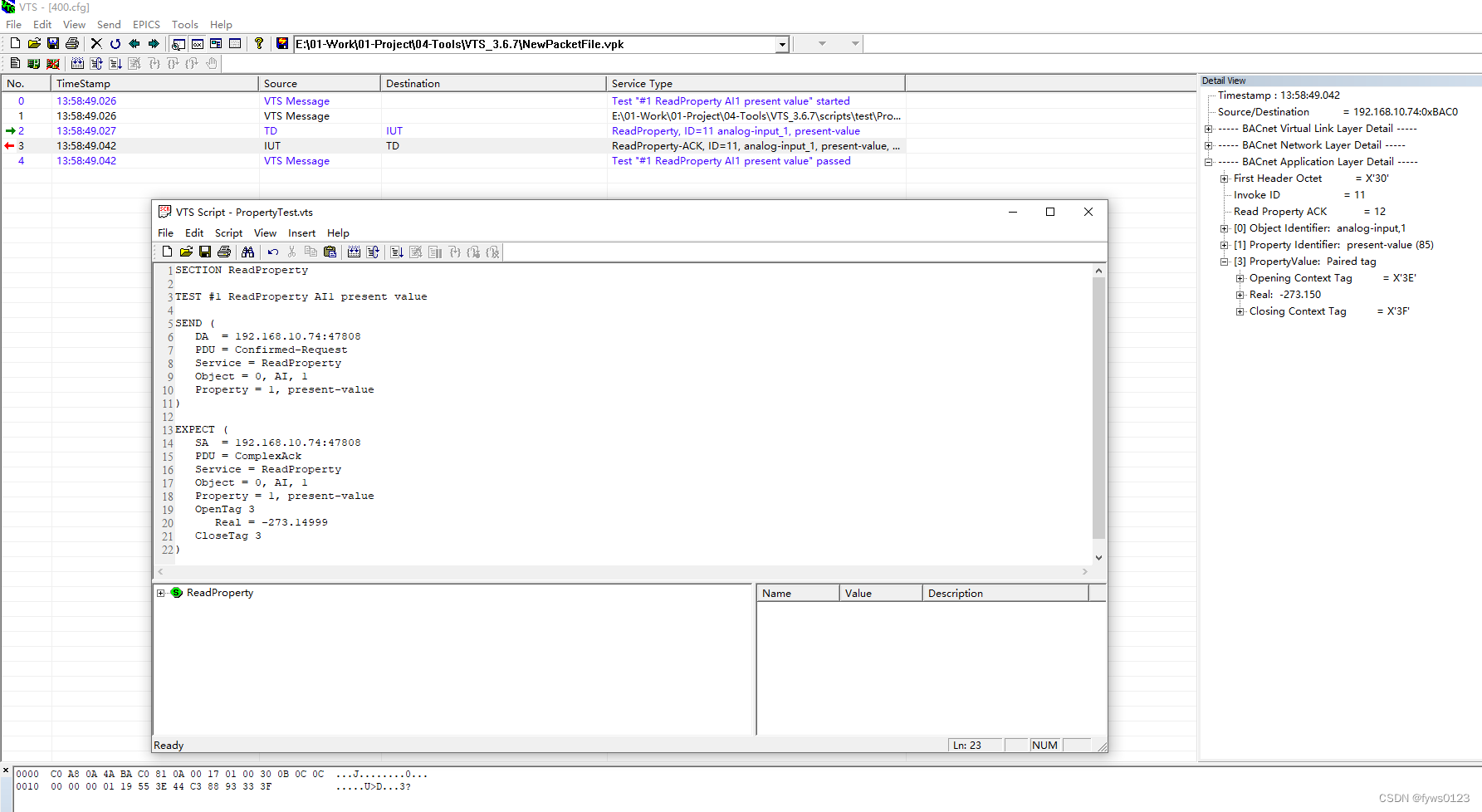Open the Insert menu in VTS Script window
This screenshot has width=1482, height=812.
[x=301, y=233]
